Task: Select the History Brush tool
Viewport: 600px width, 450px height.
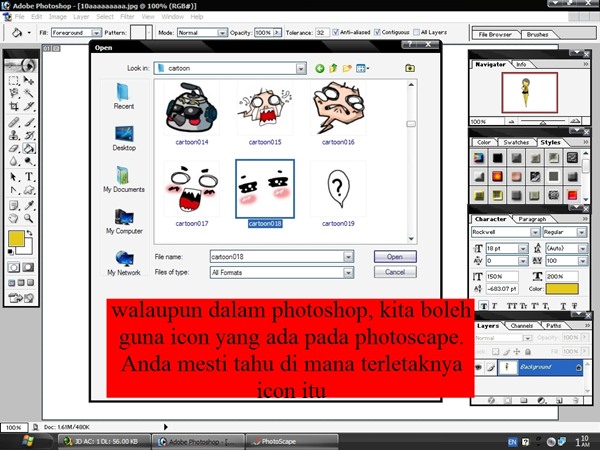Action: [x=29, y=135]
